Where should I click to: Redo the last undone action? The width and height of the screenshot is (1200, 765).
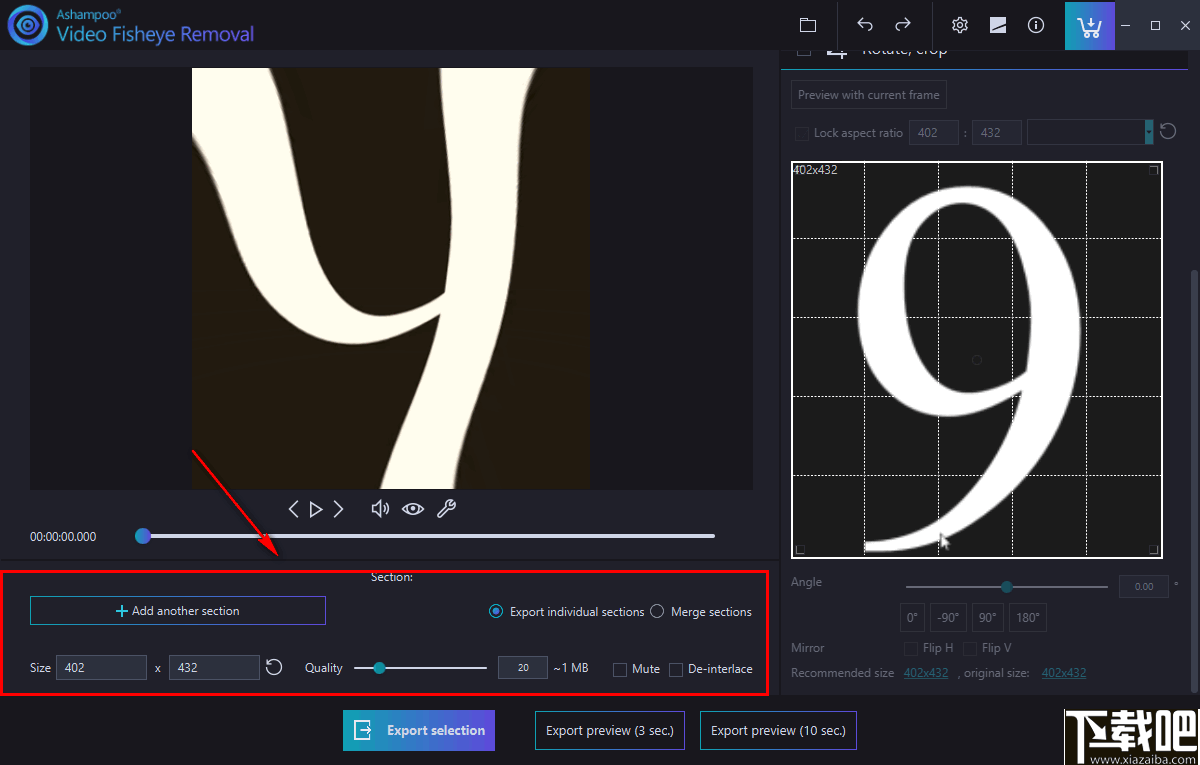(x=903, y=25)
